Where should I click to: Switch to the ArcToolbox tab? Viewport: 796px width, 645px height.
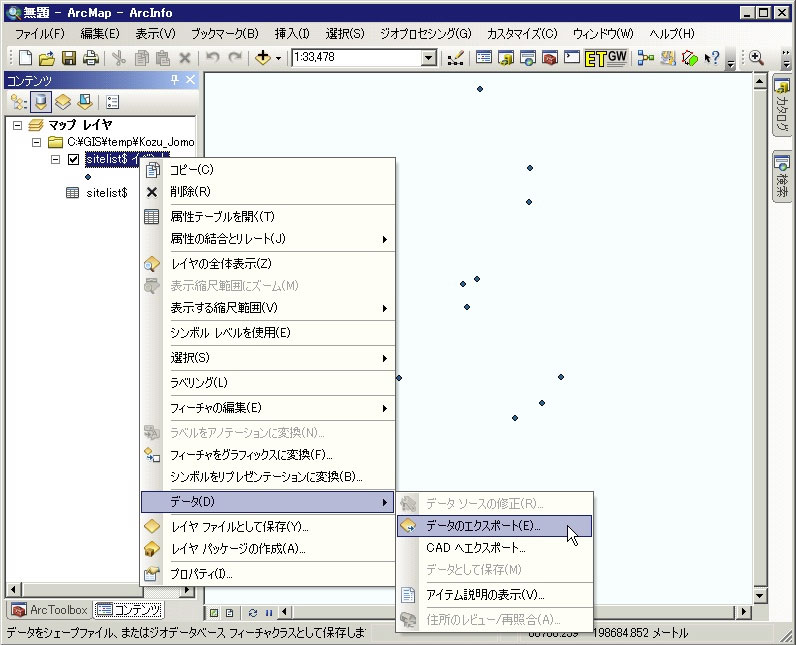coord(49,610)
